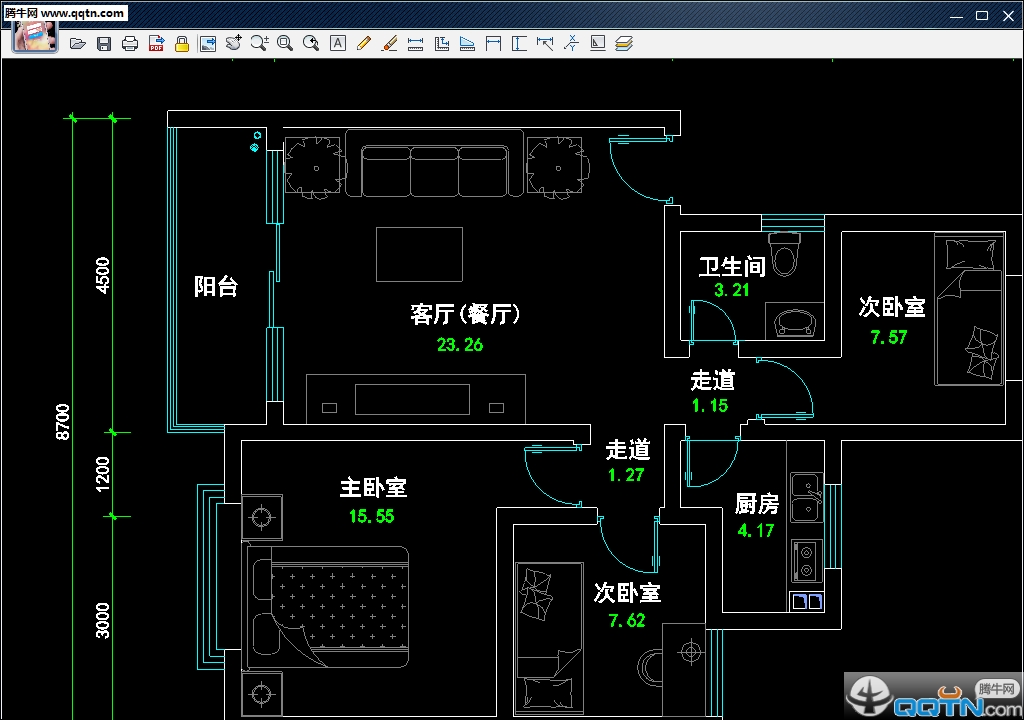Click the area value 7.62
Viewport: 1024px width, 720px height.
(x=627, y=620)
